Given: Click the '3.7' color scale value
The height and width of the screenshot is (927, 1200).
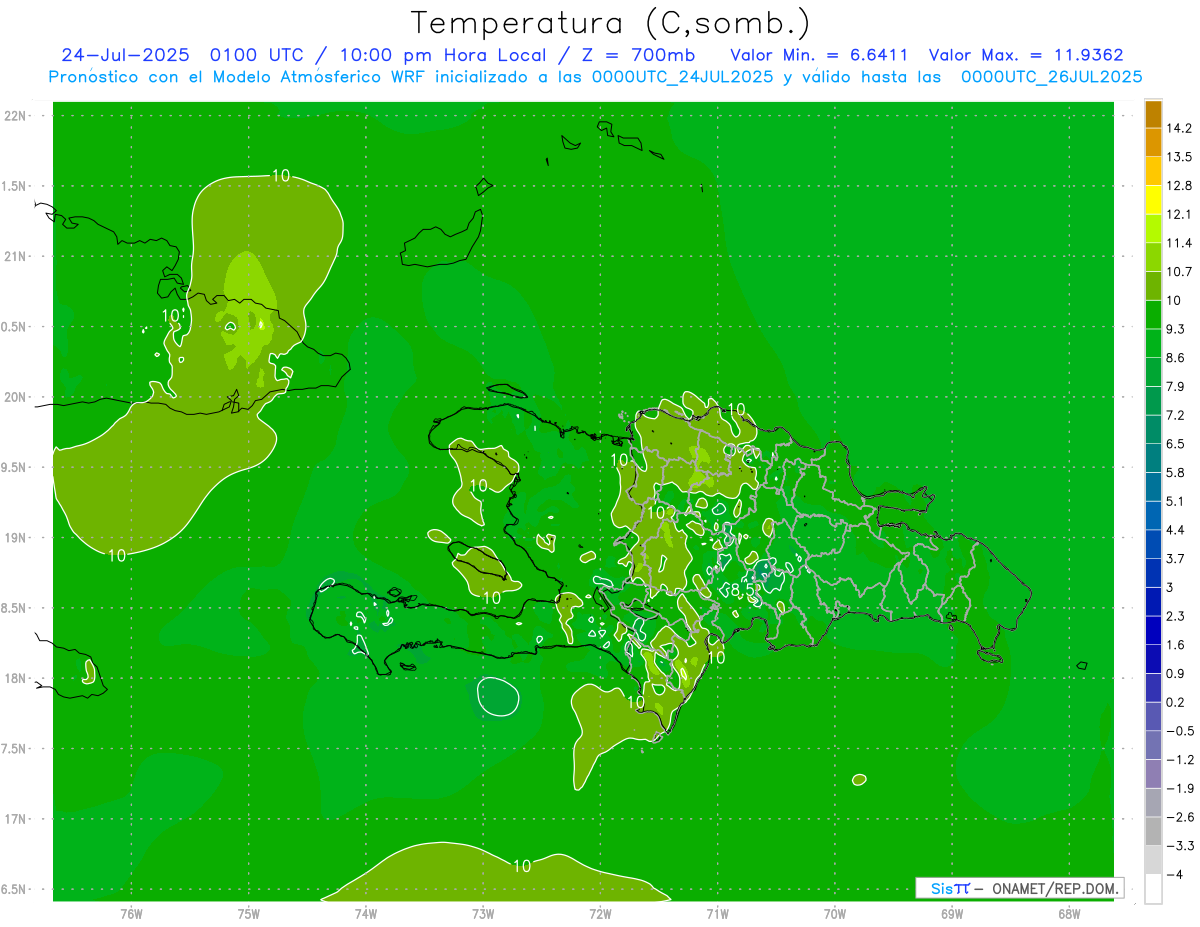Looking at the screenshot, I should (1176, 559).
